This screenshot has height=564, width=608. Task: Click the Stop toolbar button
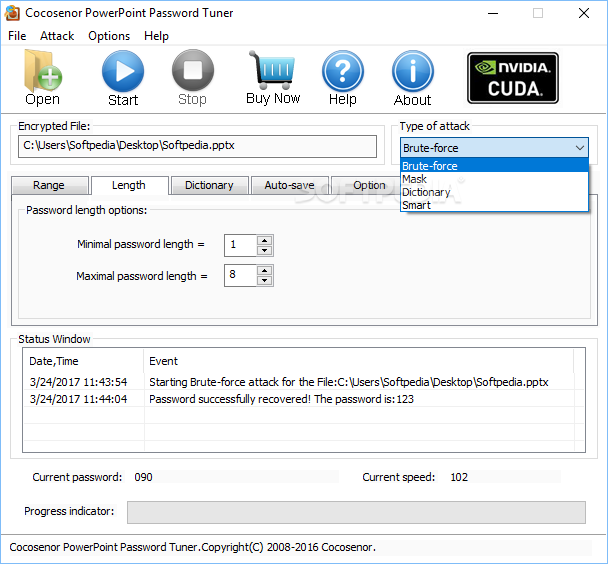[x=193, y=77]
